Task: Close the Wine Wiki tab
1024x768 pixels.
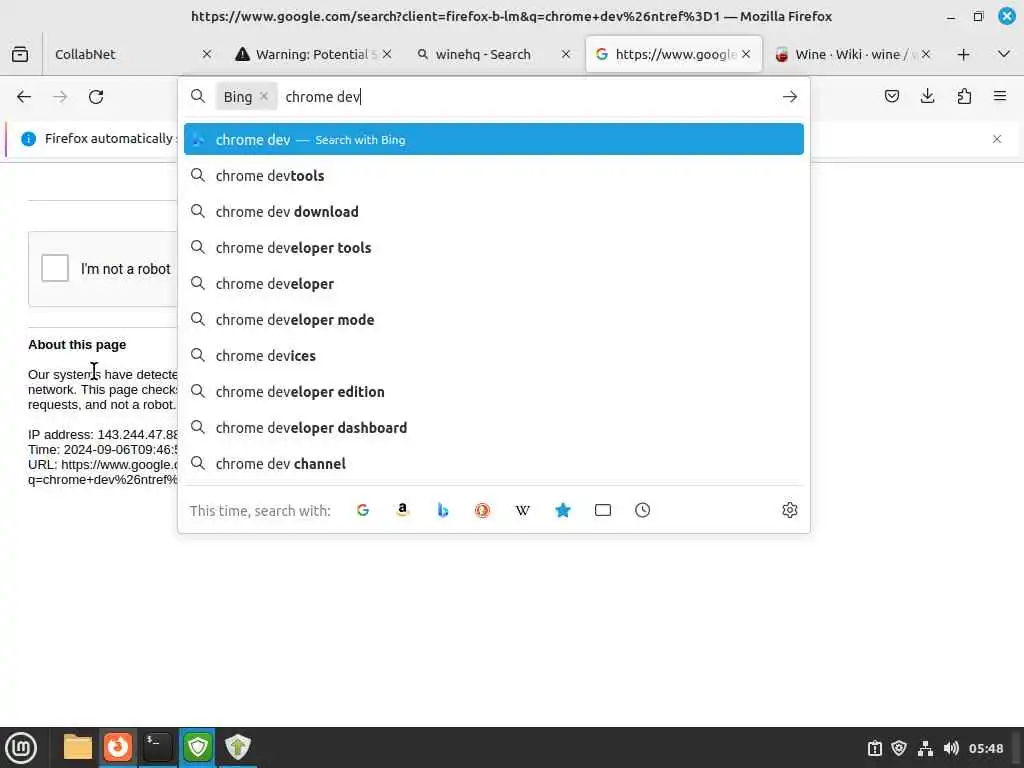Action: pos(926,54)
